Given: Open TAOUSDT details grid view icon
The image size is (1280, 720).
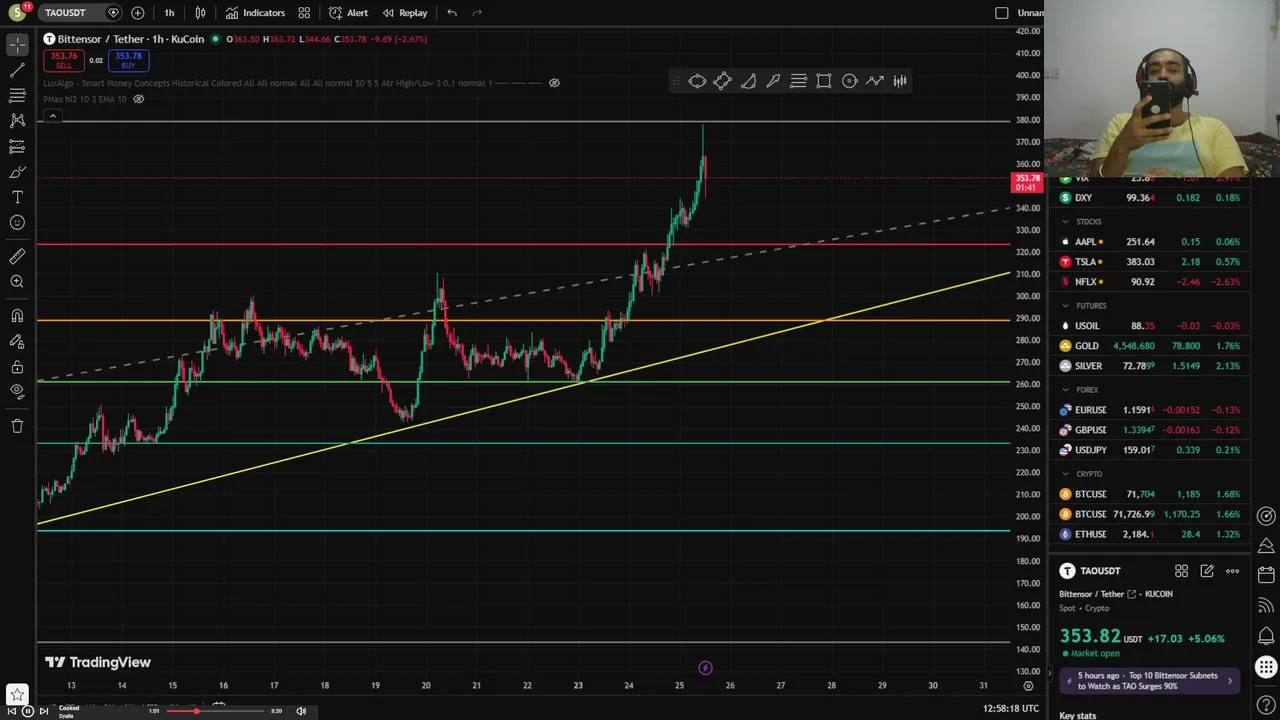Looking at the screenshot, I should [1181, 571].
